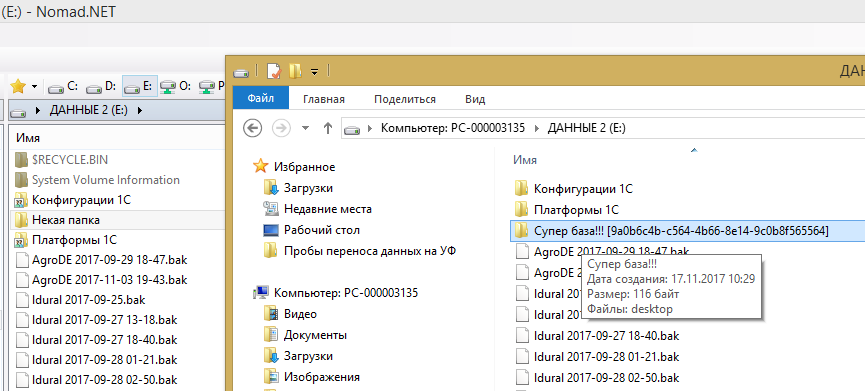Viewport: 865px width, 391px height.
Task: Open Документы under Компьютер
Action: 316,335
